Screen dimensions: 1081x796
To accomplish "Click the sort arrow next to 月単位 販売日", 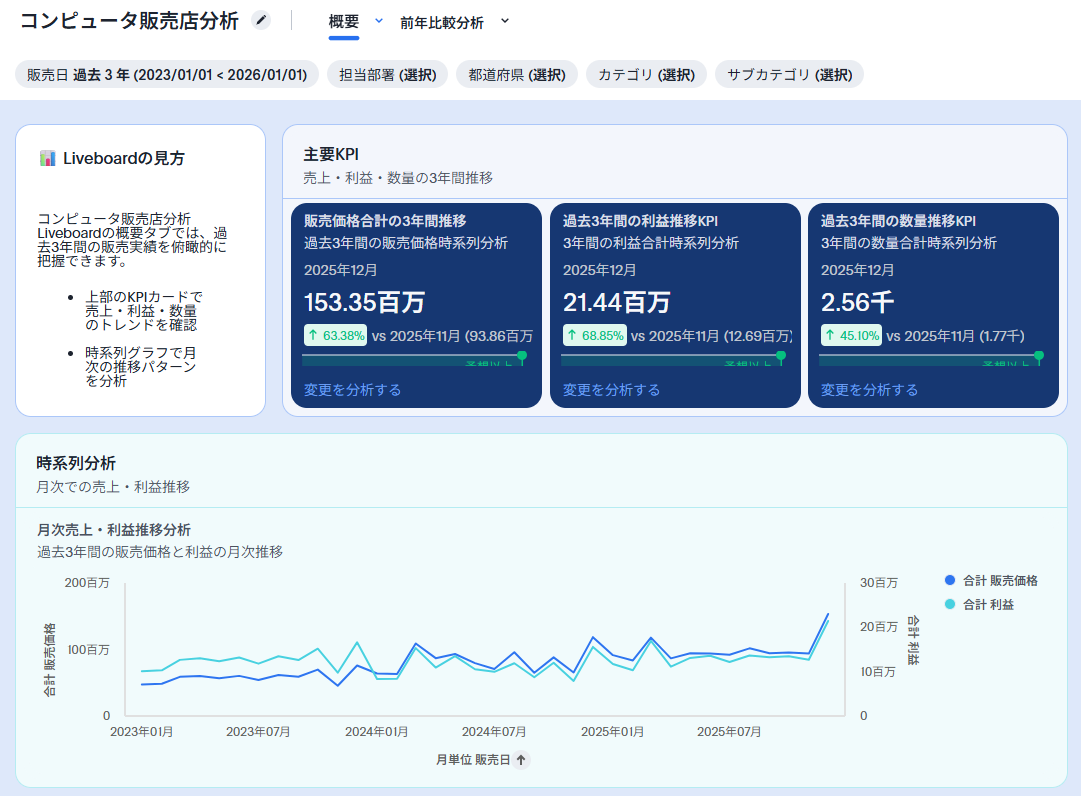I will click(x=522, y=760).
